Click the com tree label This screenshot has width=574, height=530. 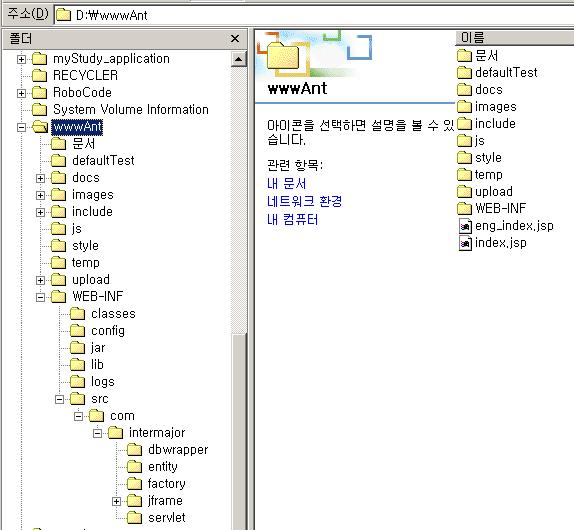122,416
